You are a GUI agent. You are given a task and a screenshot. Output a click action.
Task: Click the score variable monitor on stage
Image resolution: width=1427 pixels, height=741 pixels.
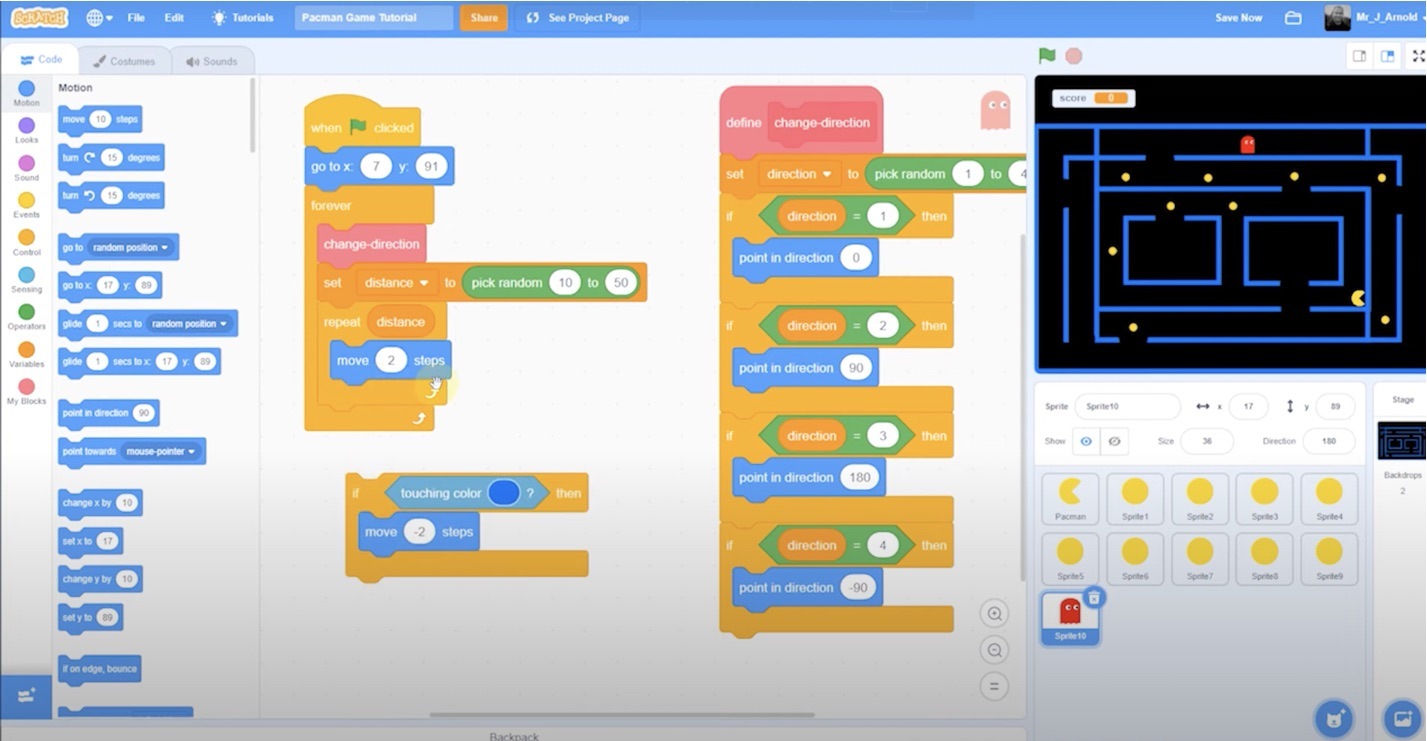[x=1093, y=98]
